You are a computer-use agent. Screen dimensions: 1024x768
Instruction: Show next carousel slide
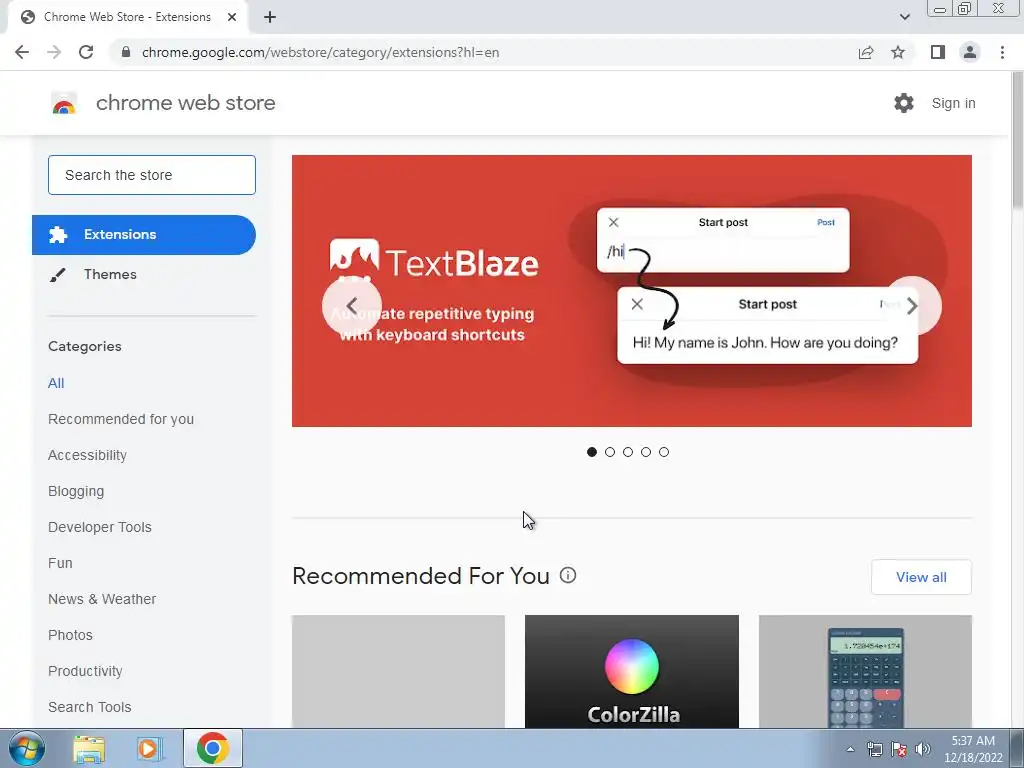click(912, 306)
